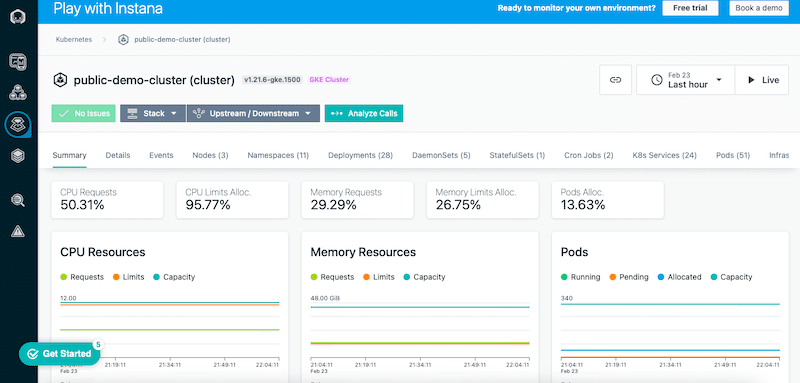Click the clock icon in time picker
800x383 pixels.
pos(657,80)
